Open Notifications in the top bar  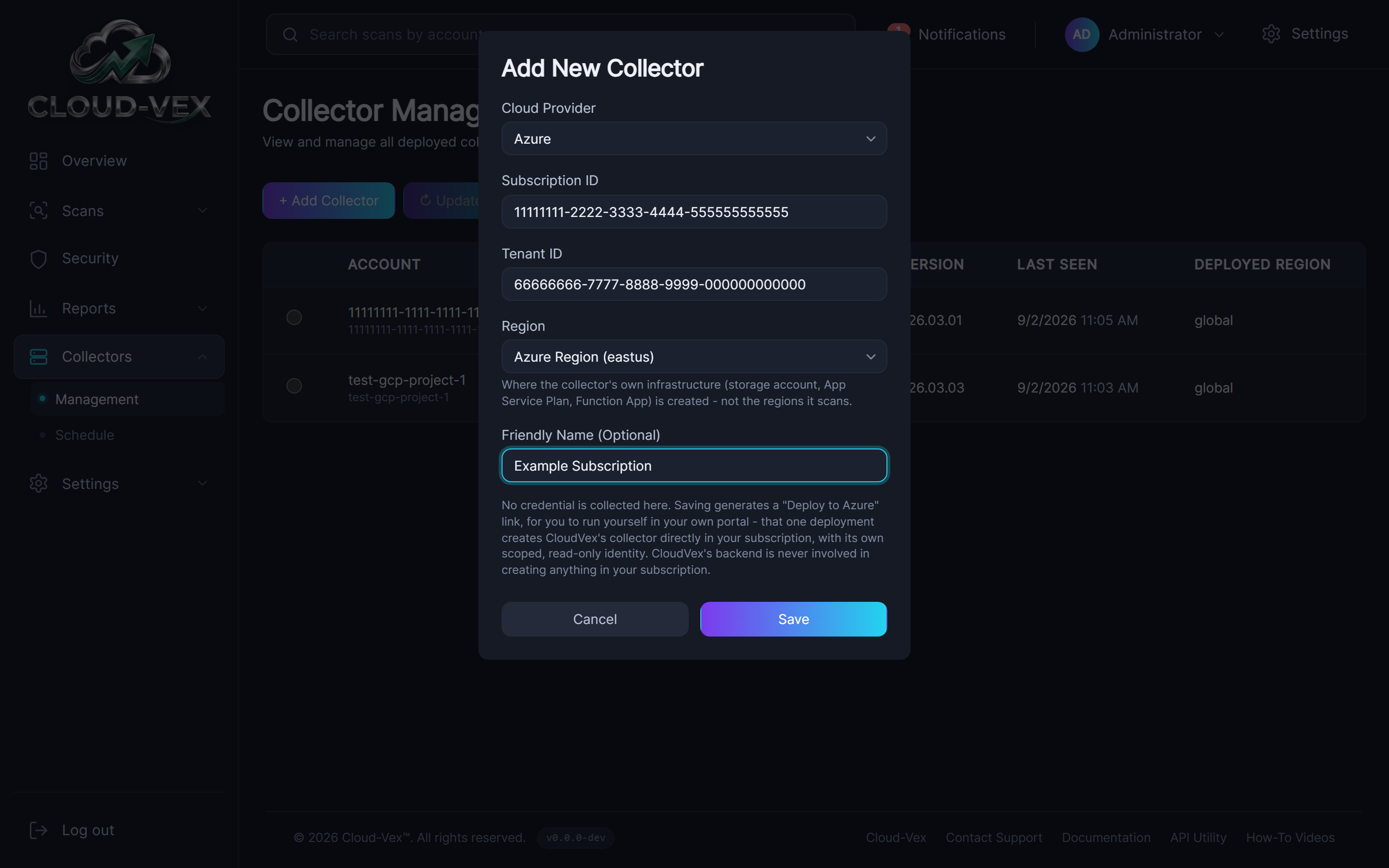[x=961, y=34]
